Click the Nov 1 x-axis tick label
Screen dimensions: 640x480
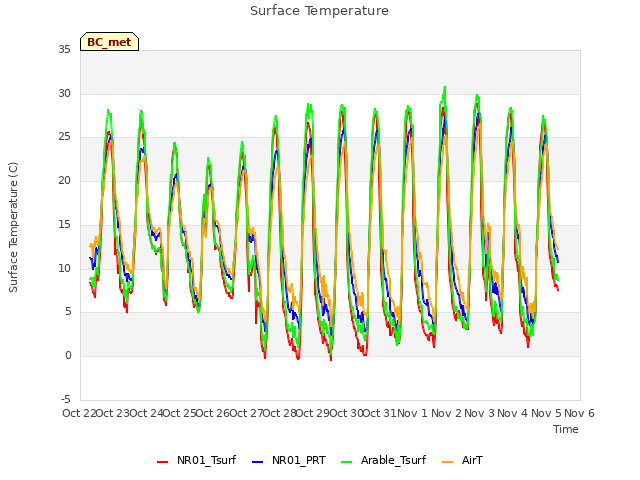(412, 413)
